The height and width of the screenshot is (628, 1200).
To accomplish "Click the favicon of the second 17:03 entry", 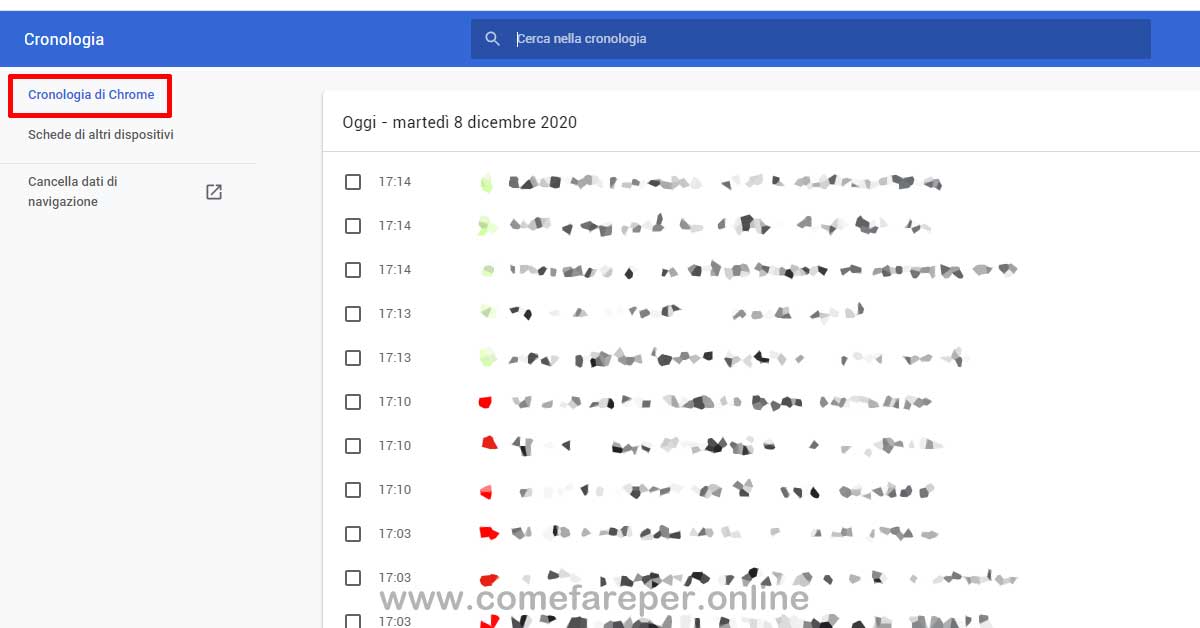I will (486, 577).
